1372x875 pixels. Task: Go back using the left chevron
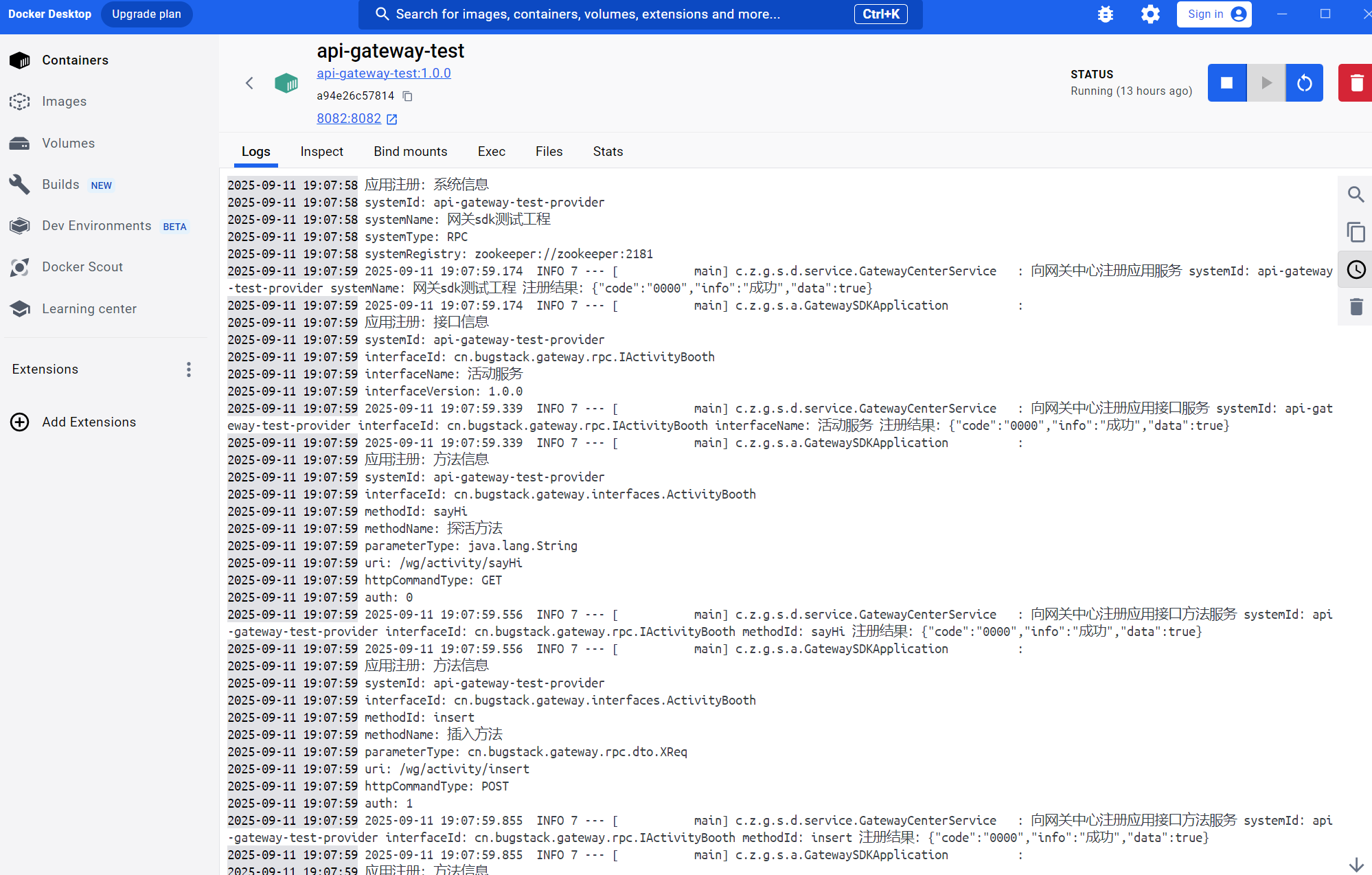click(x=249, y=83)
